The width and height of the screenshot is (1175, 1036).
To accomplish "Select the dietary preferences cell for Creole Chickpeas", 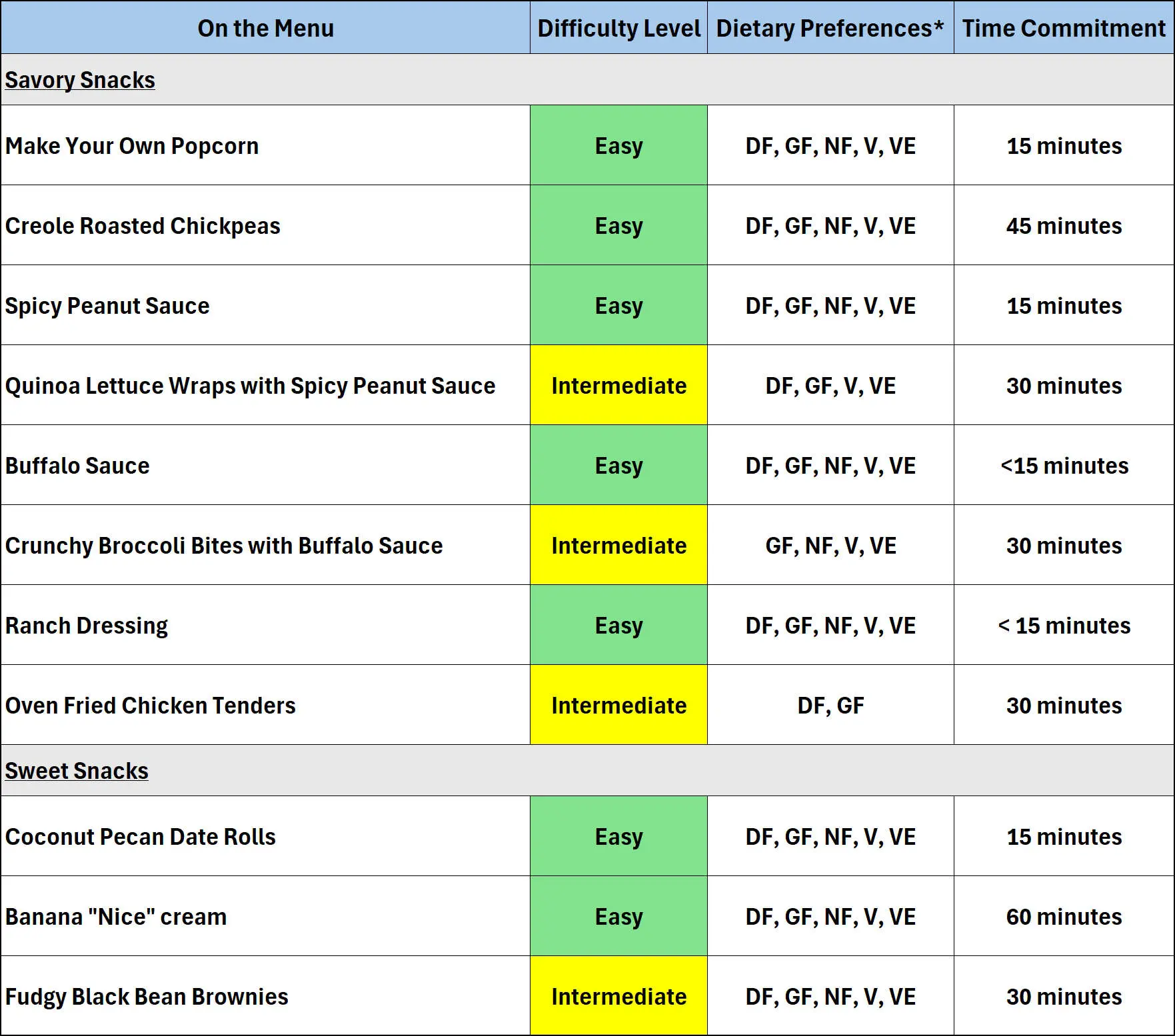I will tap(830, 225).
